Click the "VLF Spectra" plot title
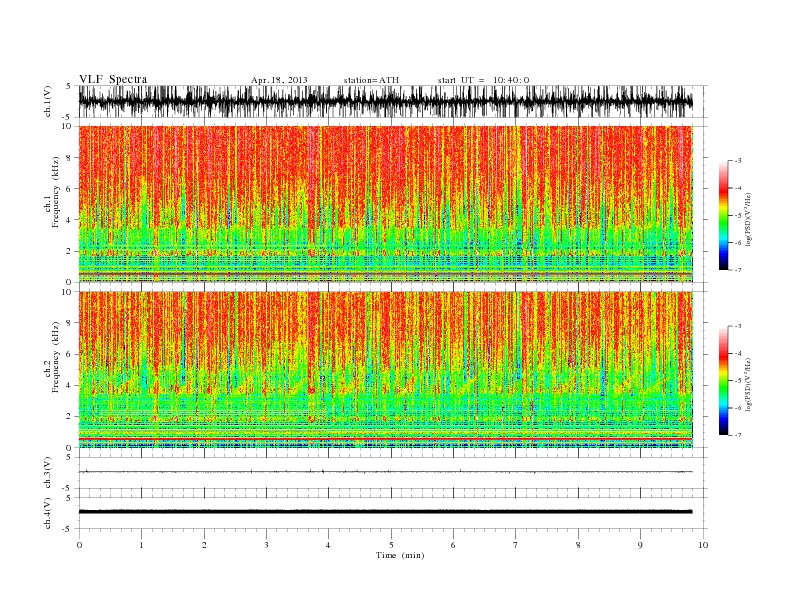The height and width of the screenshot is (612, 792). pos(113,79)
